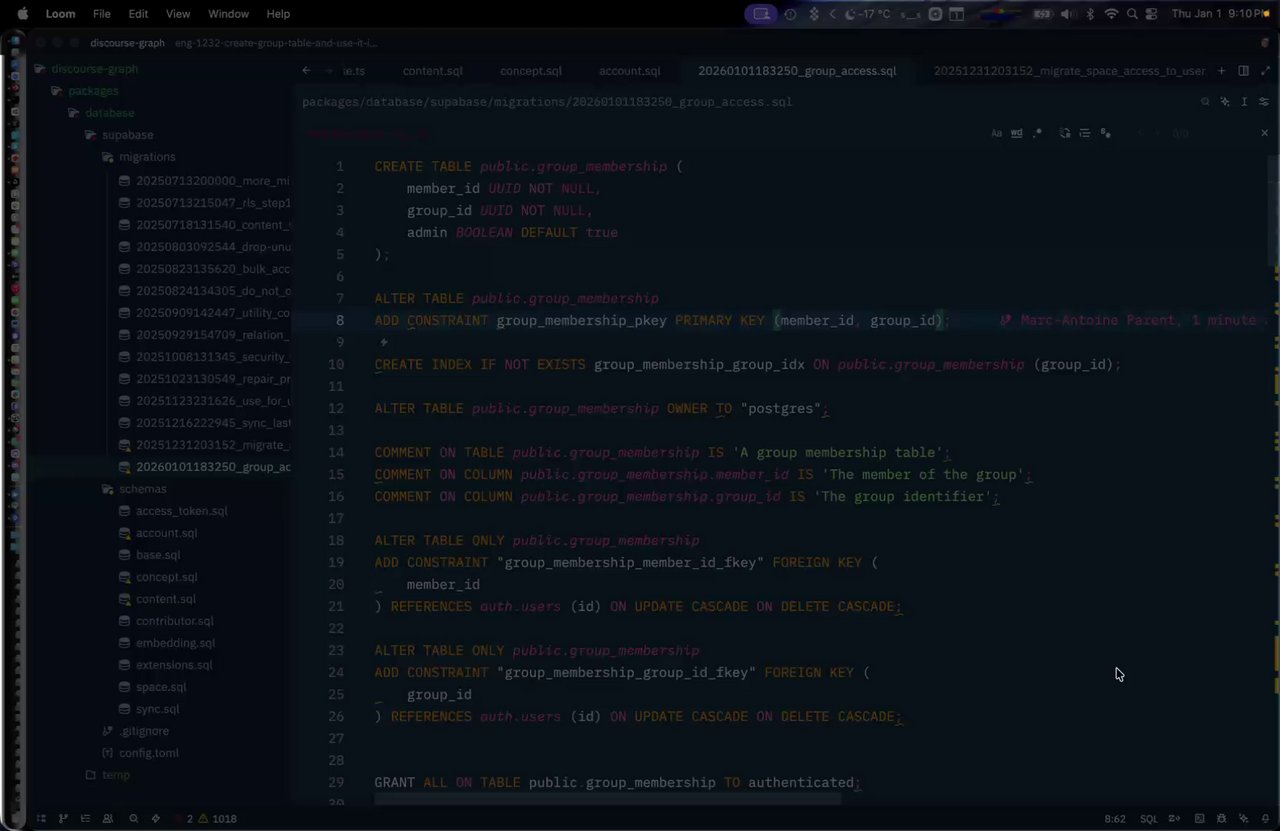Open the View menu

(178, 14)
